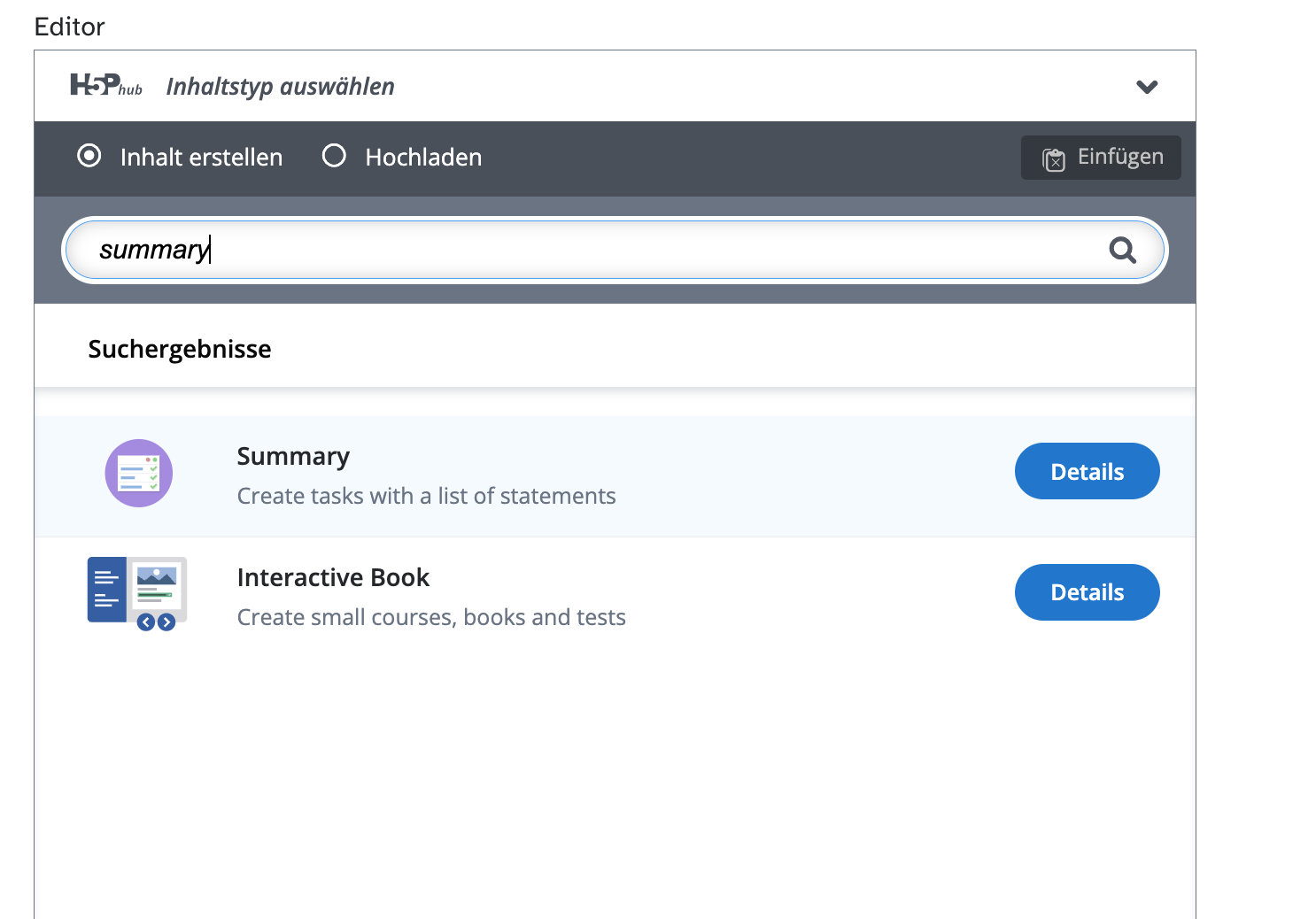The width and height of the screenshot is (1316, 919).
Task: Select the Inhalt erstellen radio button
Action: click(x=89, y=157)
